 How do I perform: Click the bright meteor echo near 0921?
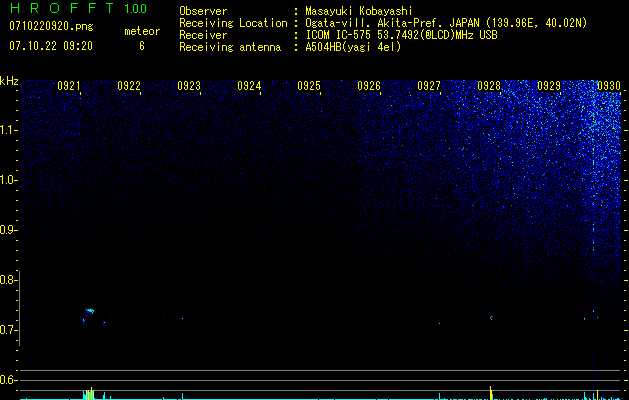click(x=89, y=311)
